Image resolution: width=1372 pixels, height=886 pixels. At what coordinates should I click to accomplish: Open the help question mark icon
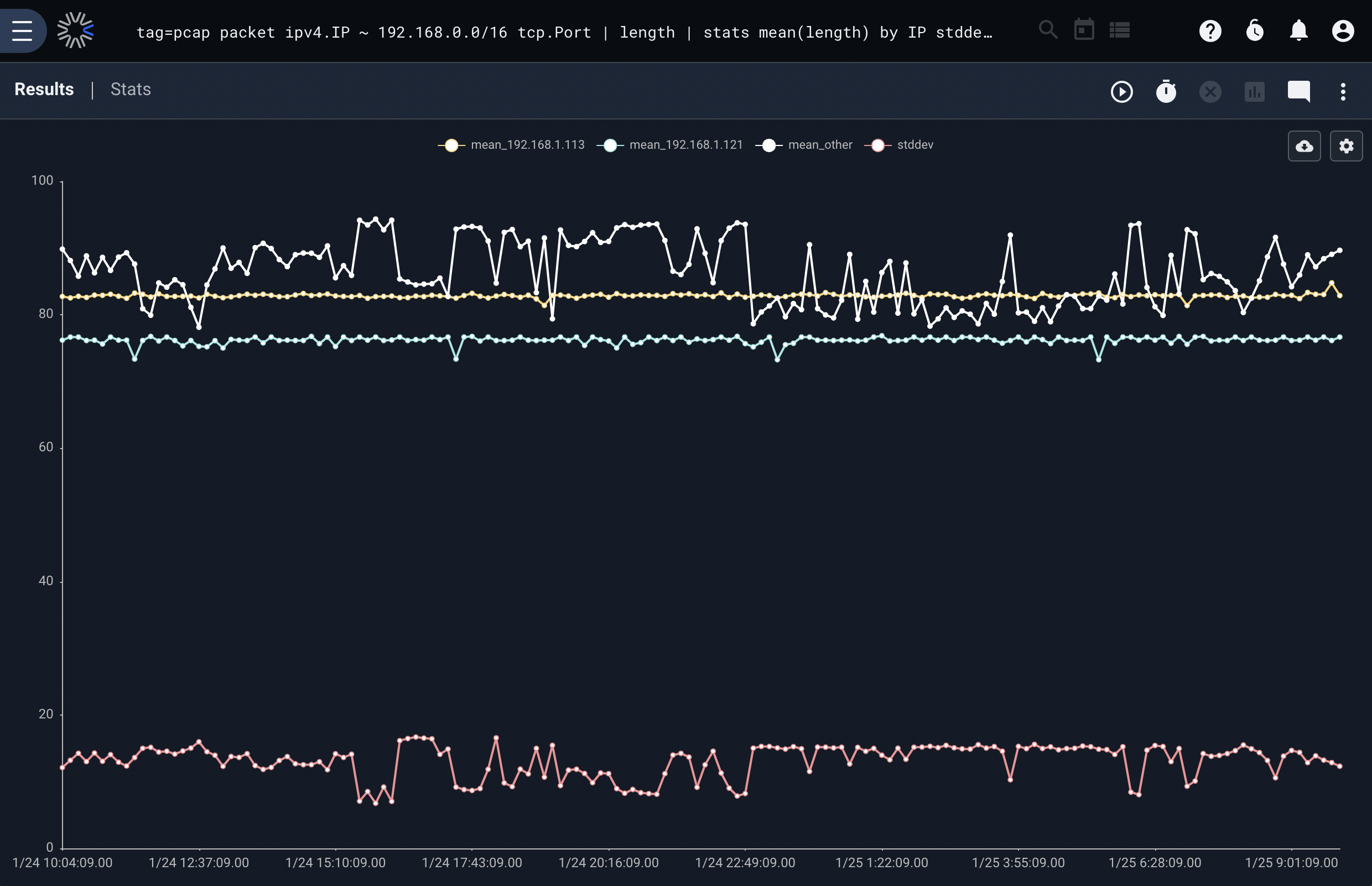[1210, 30]
